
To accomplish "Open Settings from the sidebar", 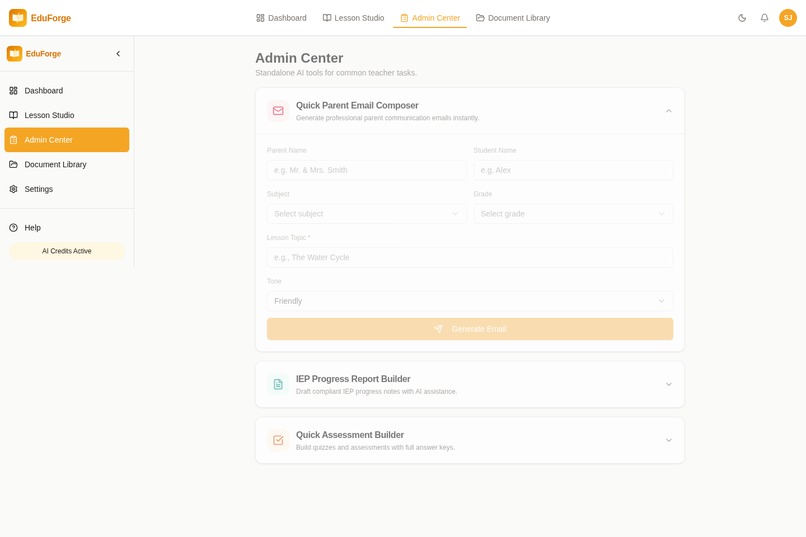I will pos(67,189).
